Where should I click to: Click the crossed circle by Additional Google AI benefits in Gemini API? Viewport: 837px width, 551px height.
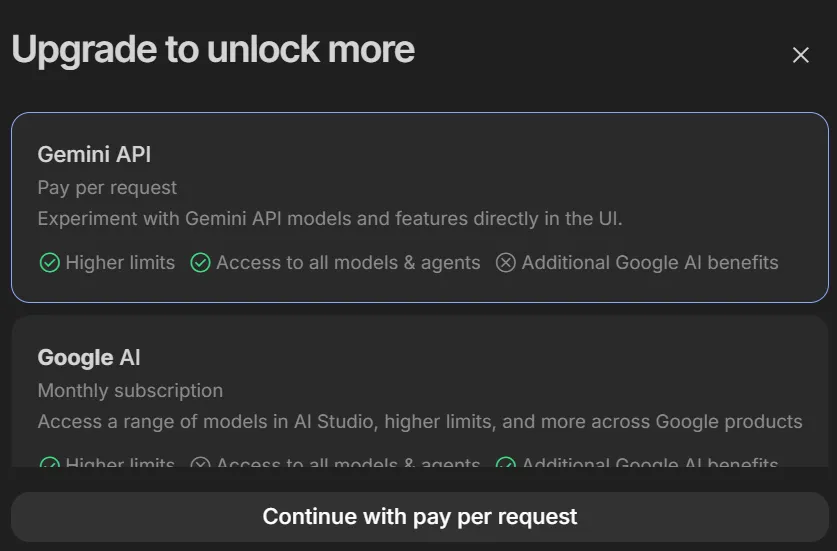(x=506, y=263)
